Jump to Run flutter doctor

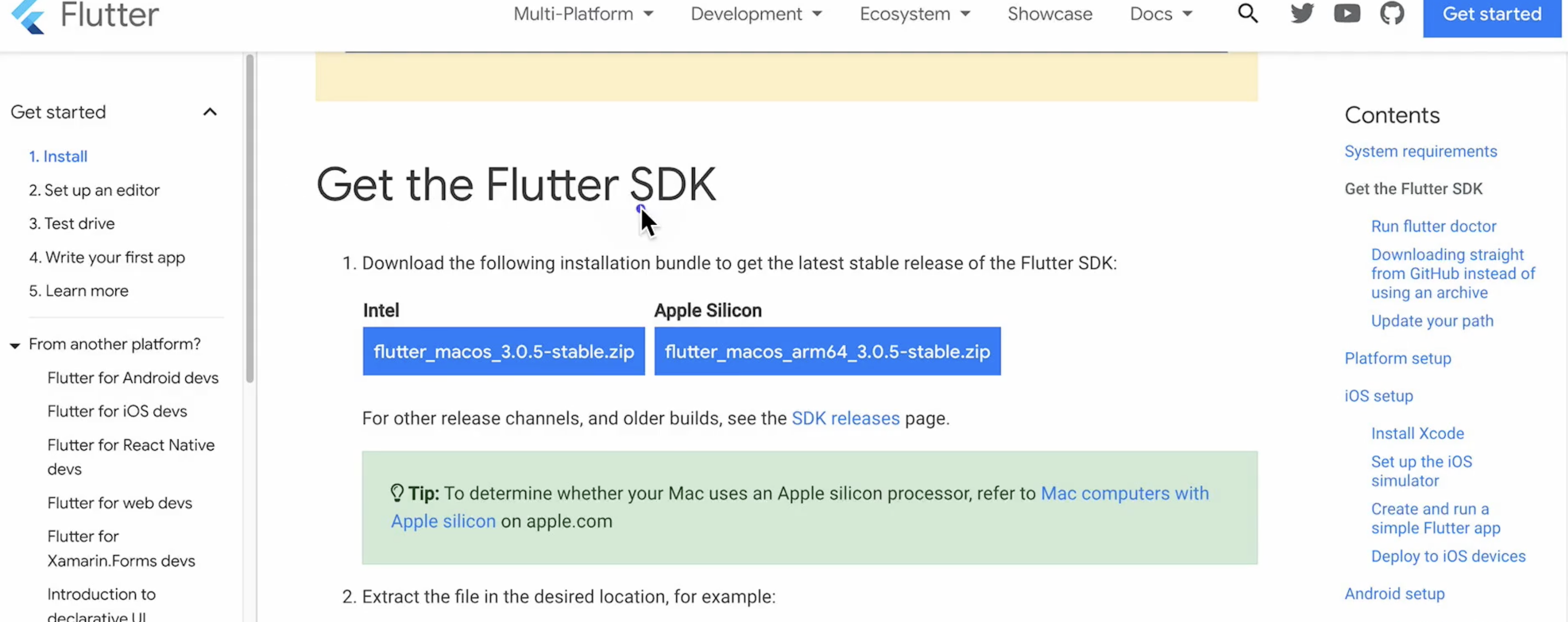coord(1433,226)
